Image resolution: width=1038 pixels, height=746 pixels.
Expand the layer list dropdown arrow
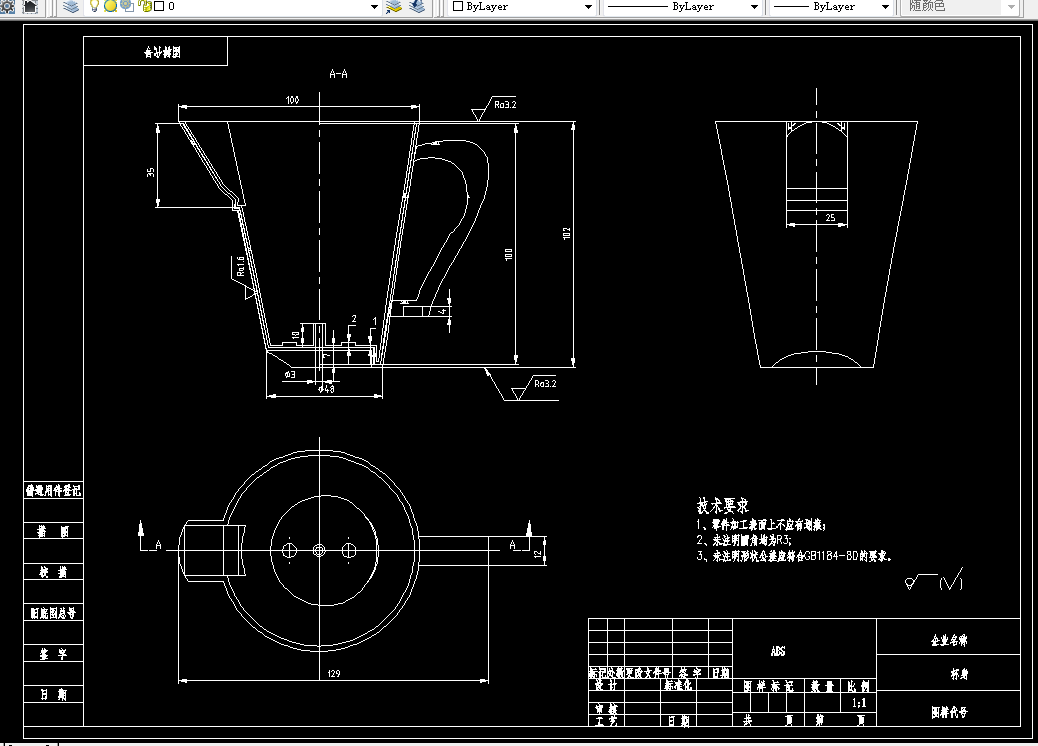click(374, 7)
